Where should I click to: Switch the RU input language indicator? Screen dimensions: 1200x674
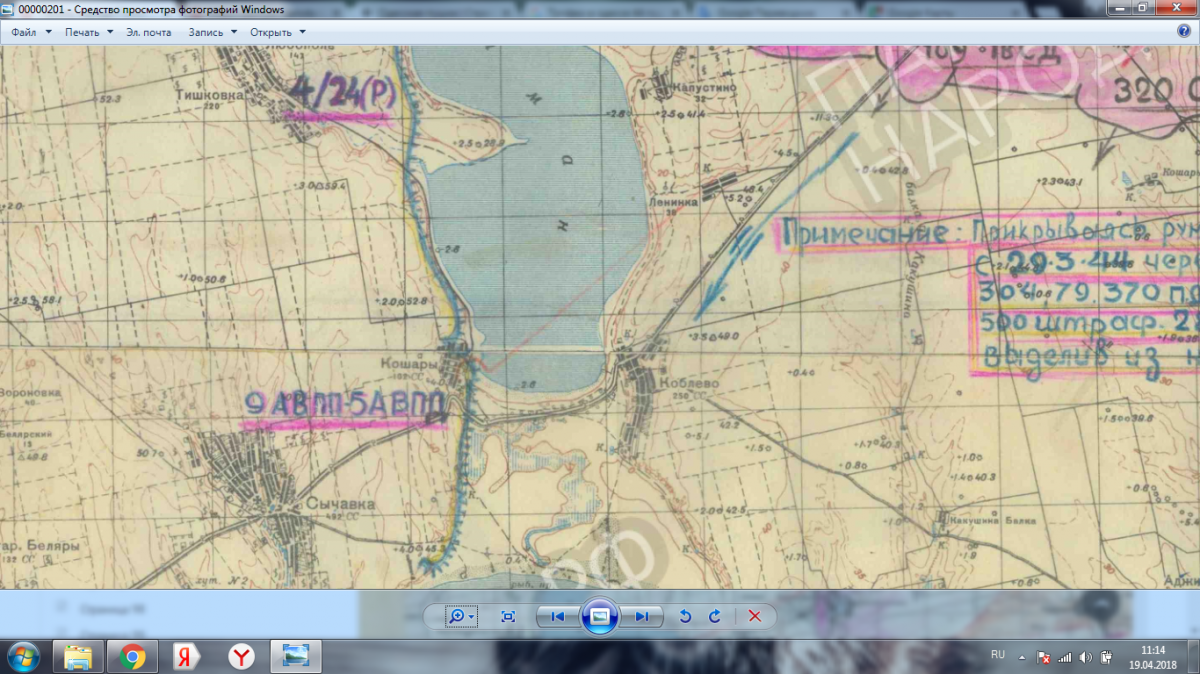(x=997, y=654)
